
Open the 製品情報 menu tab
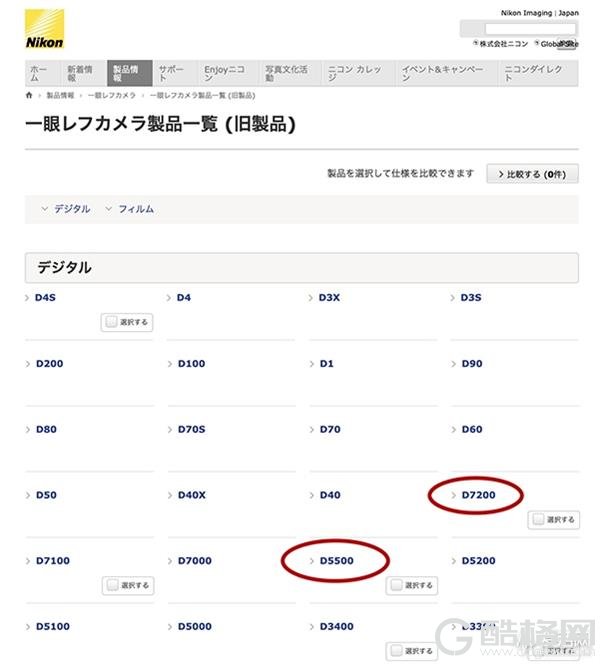pos(130,73)
